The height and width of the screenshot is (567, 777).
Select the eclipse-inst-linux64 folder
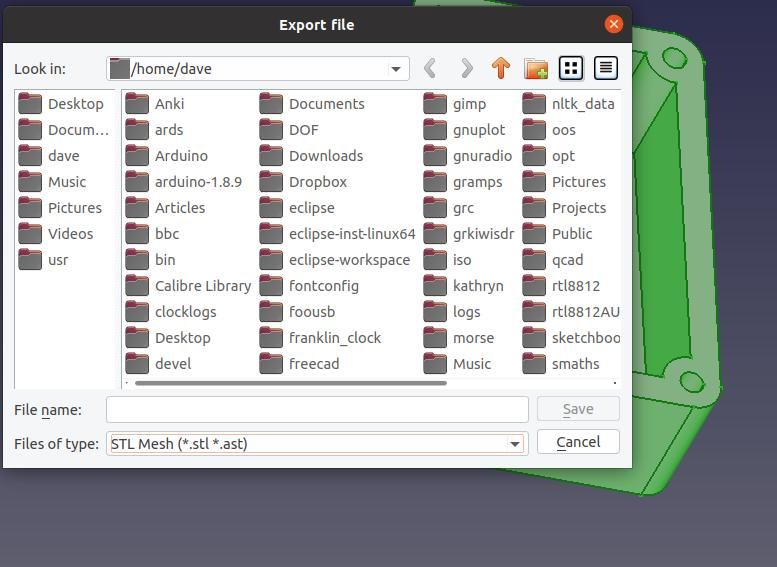pos(337,233)
